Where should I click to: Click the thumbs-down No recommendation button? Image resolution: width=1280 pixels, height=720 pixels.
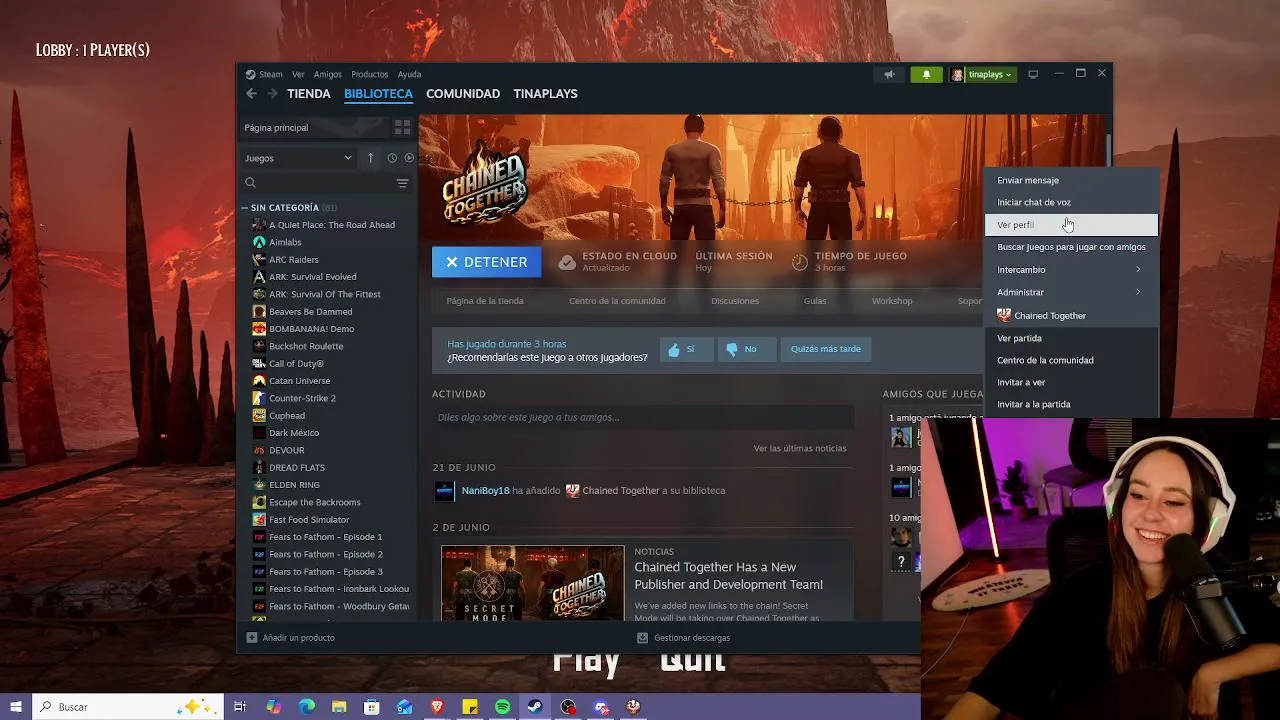point(746,349)
